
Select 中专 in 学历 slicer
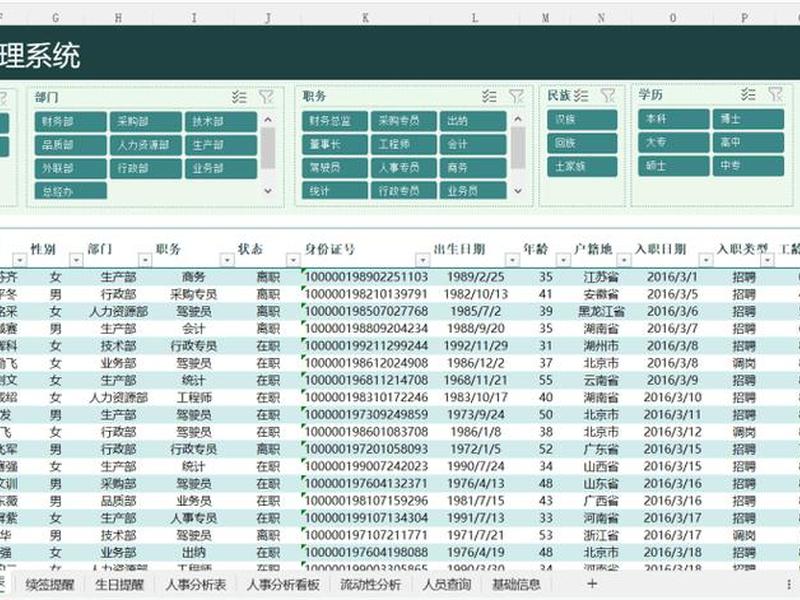point(748,166)
